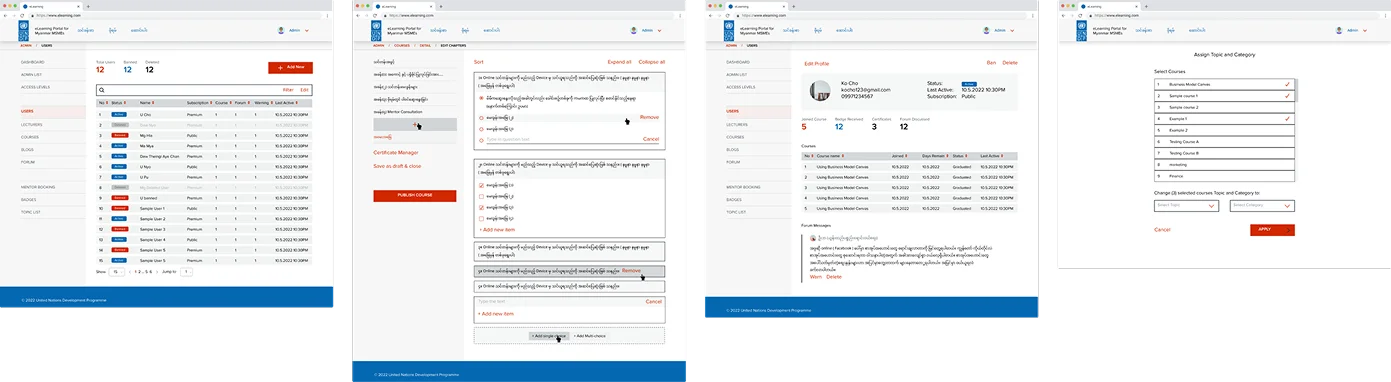Click the Daw Theingi Aye Chan user row
This screenshot has width=1391, height=382.
coord(204,156)
